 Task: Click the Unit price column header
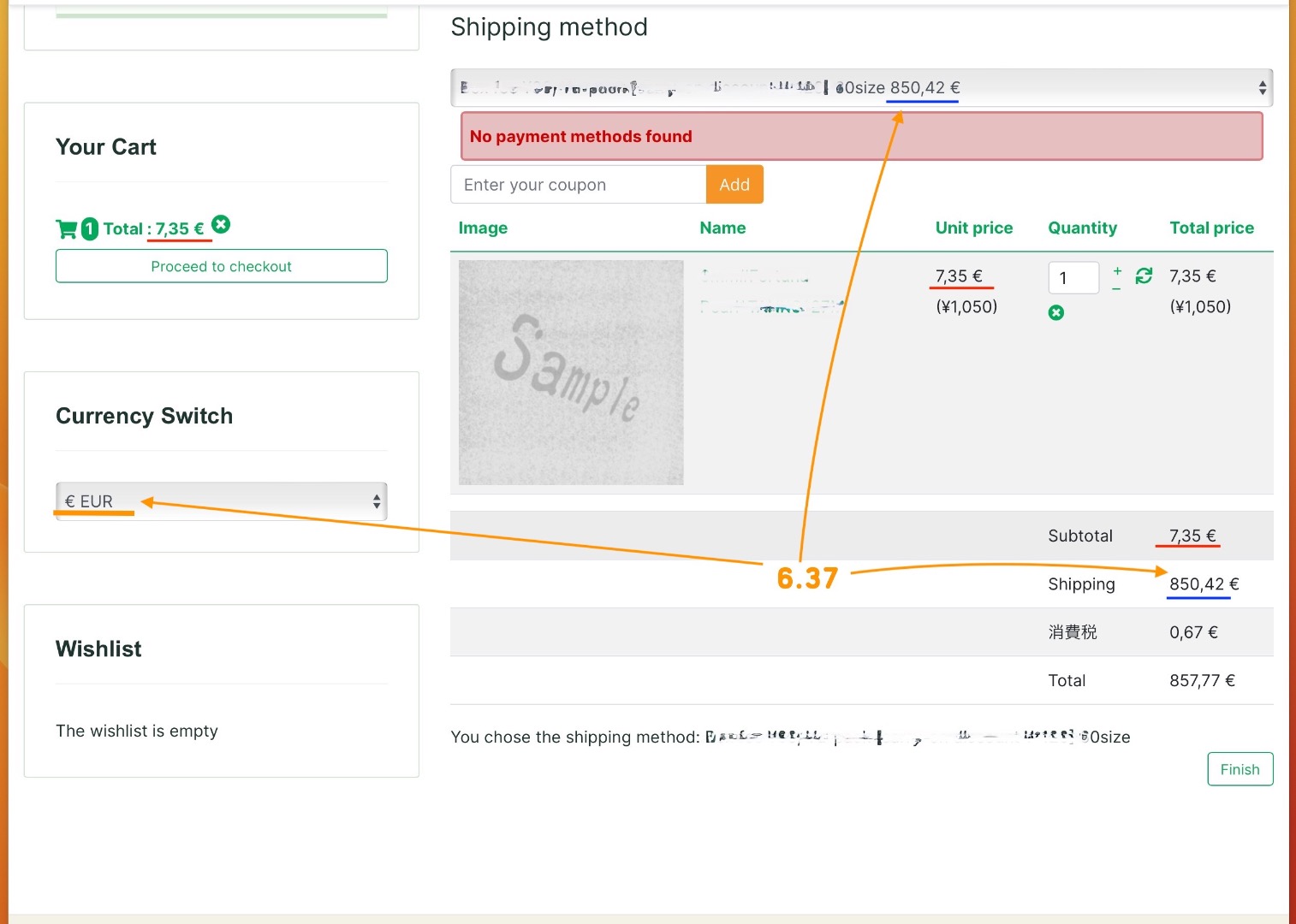click(x=973, y=228)
